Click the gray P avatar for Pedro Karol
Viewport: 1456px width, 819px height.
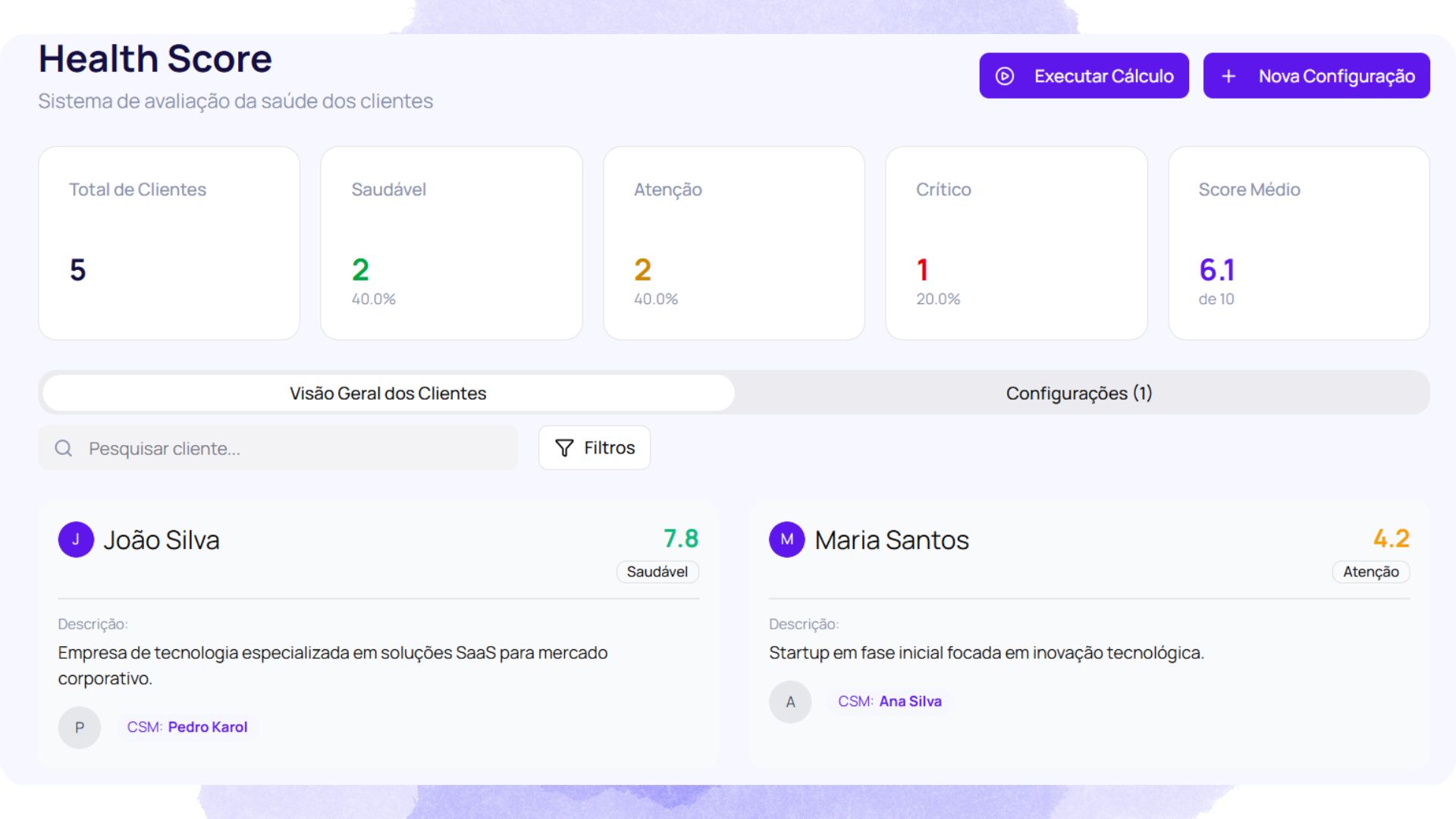click(80, 727)
